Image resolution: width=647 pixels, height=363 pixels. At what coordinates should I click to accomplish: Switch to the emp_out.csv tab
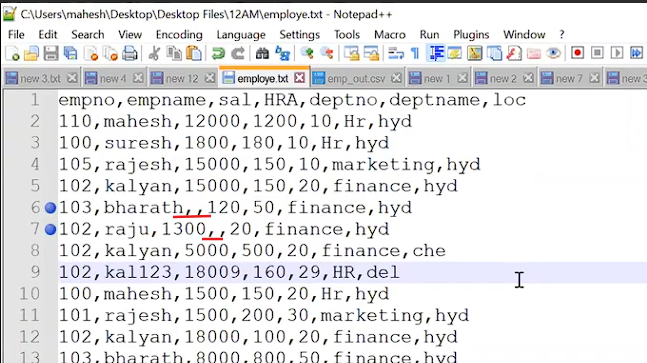[x=357, y=78]
